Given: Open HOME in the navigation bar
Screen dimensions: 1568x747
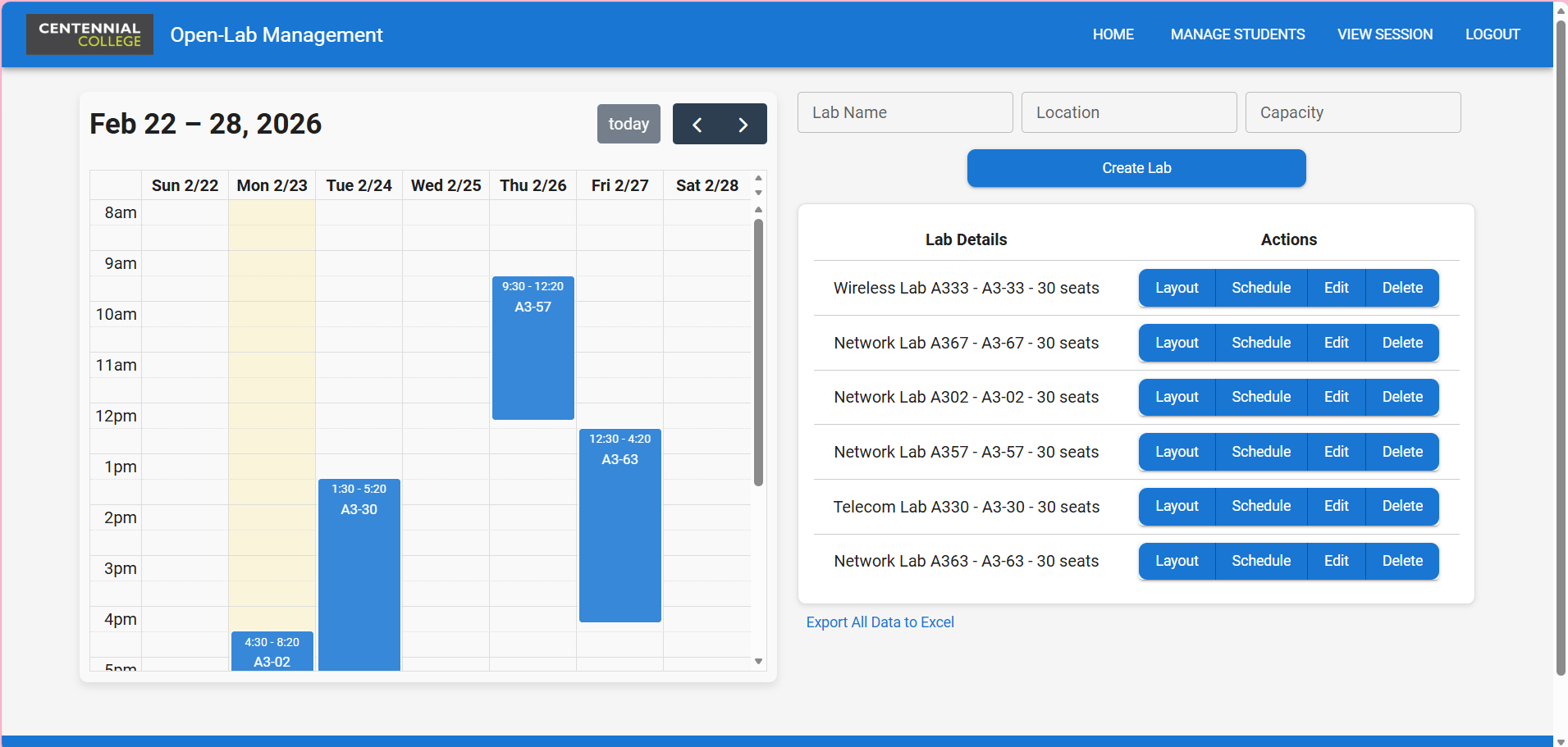Looking at the screenshot, I should click(x=1113, y=34).
